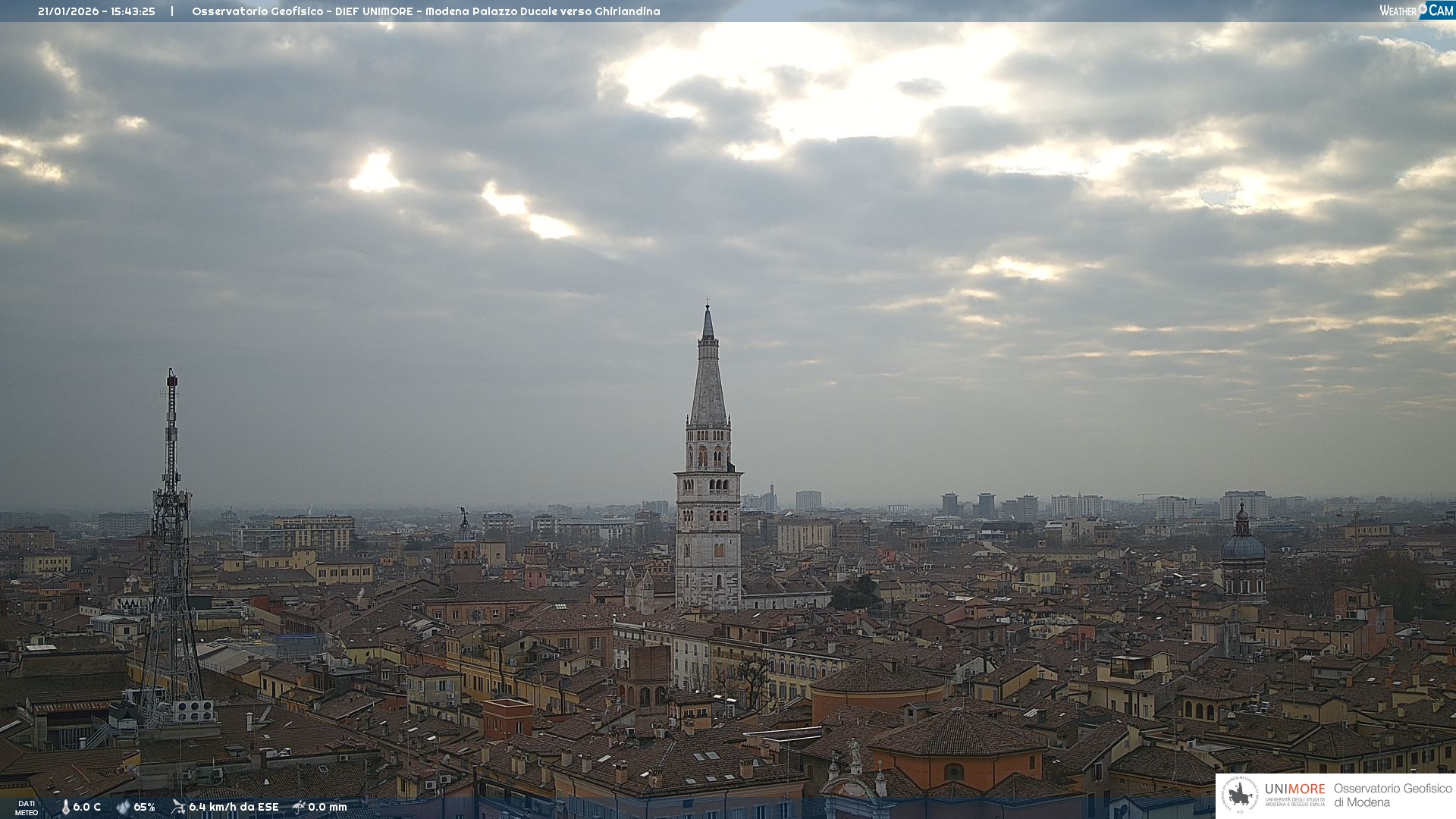Click the Osservatorio Geofisico DIEF UNIMORE title
Screen dimensions: 1456x819
pos(425,11)
